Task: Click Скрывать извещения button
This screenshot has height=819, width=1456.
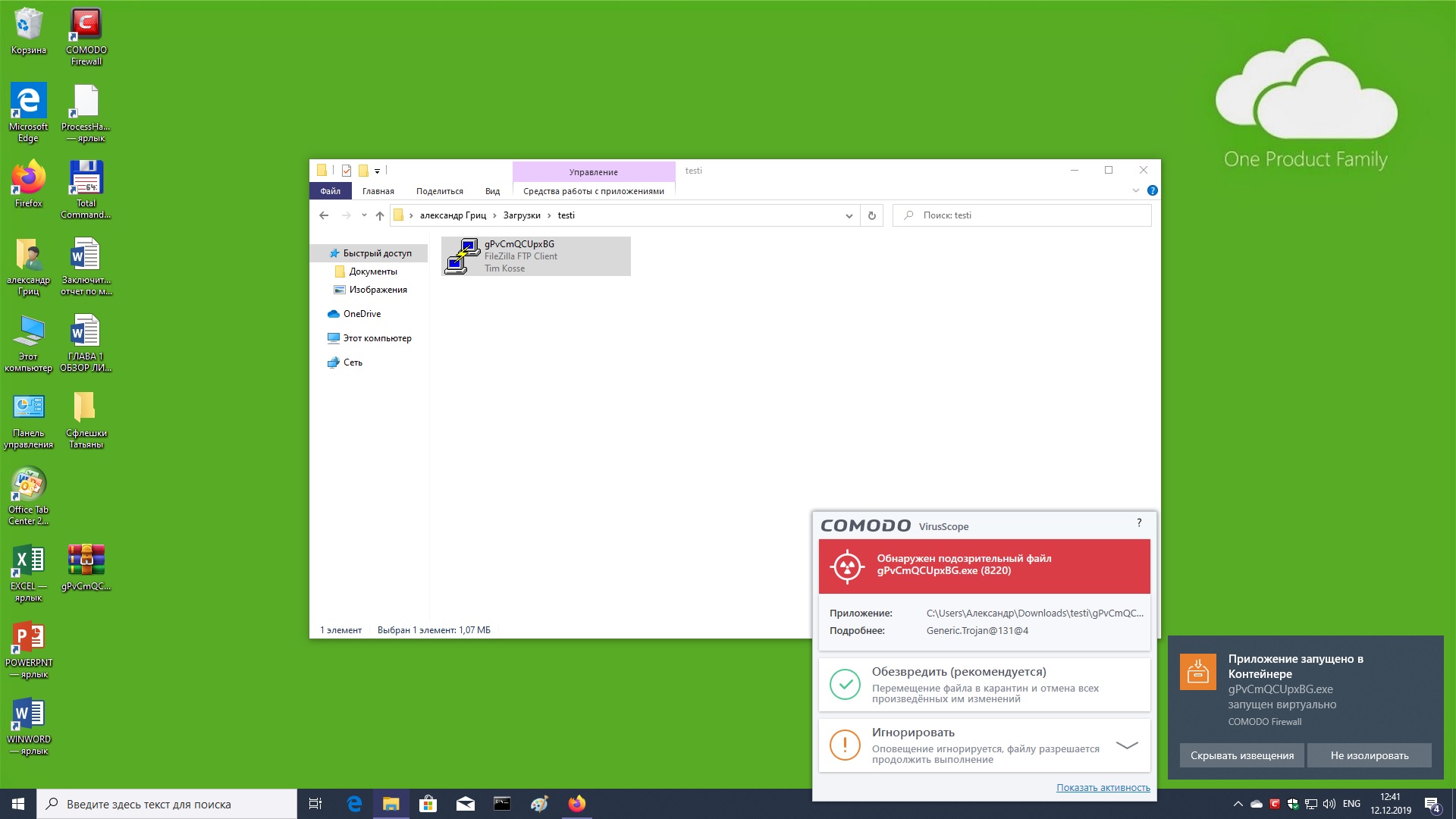Action: pos(1241,755)
